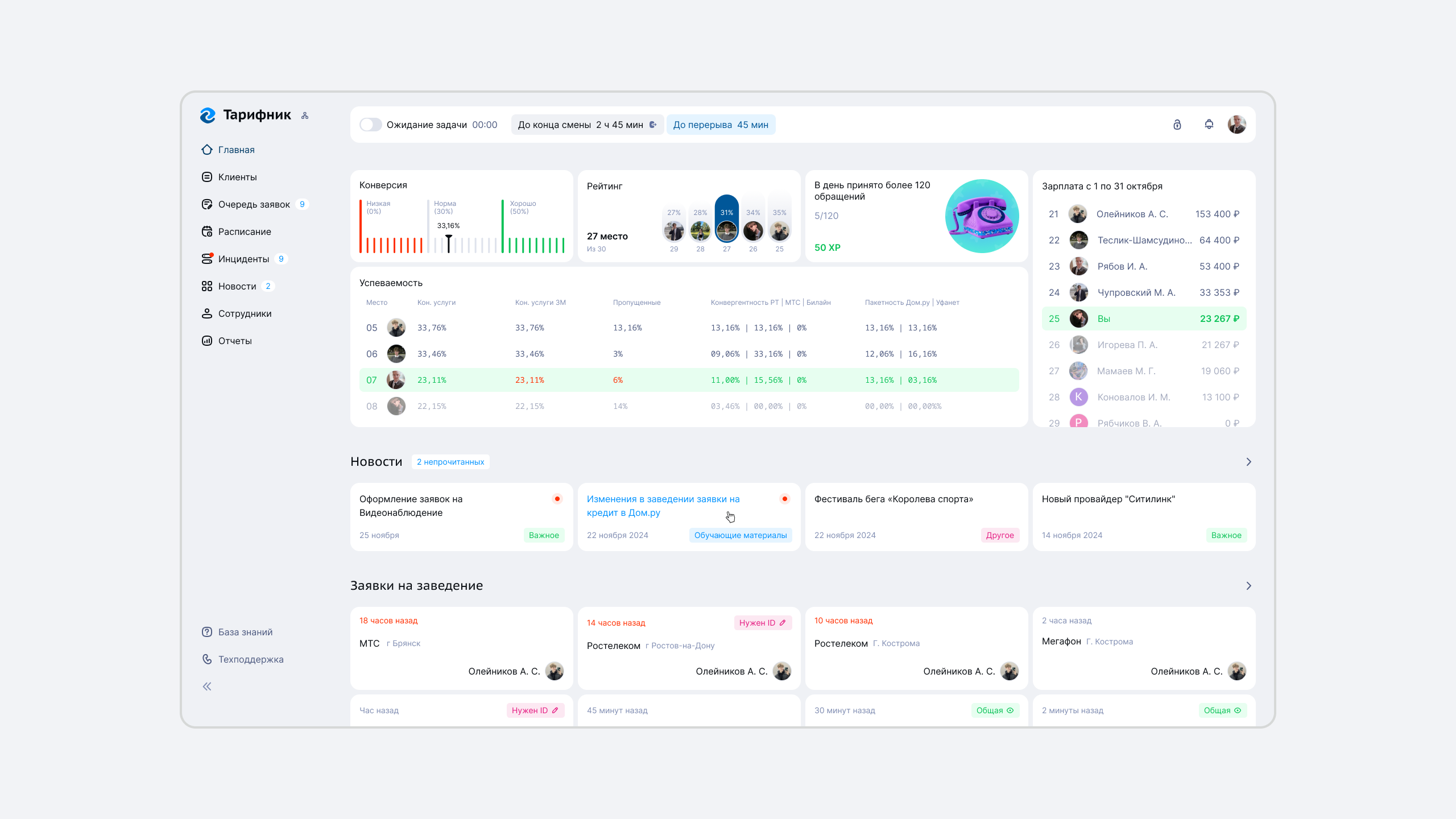Go to Главная in the sidebar

click(237, 150)
